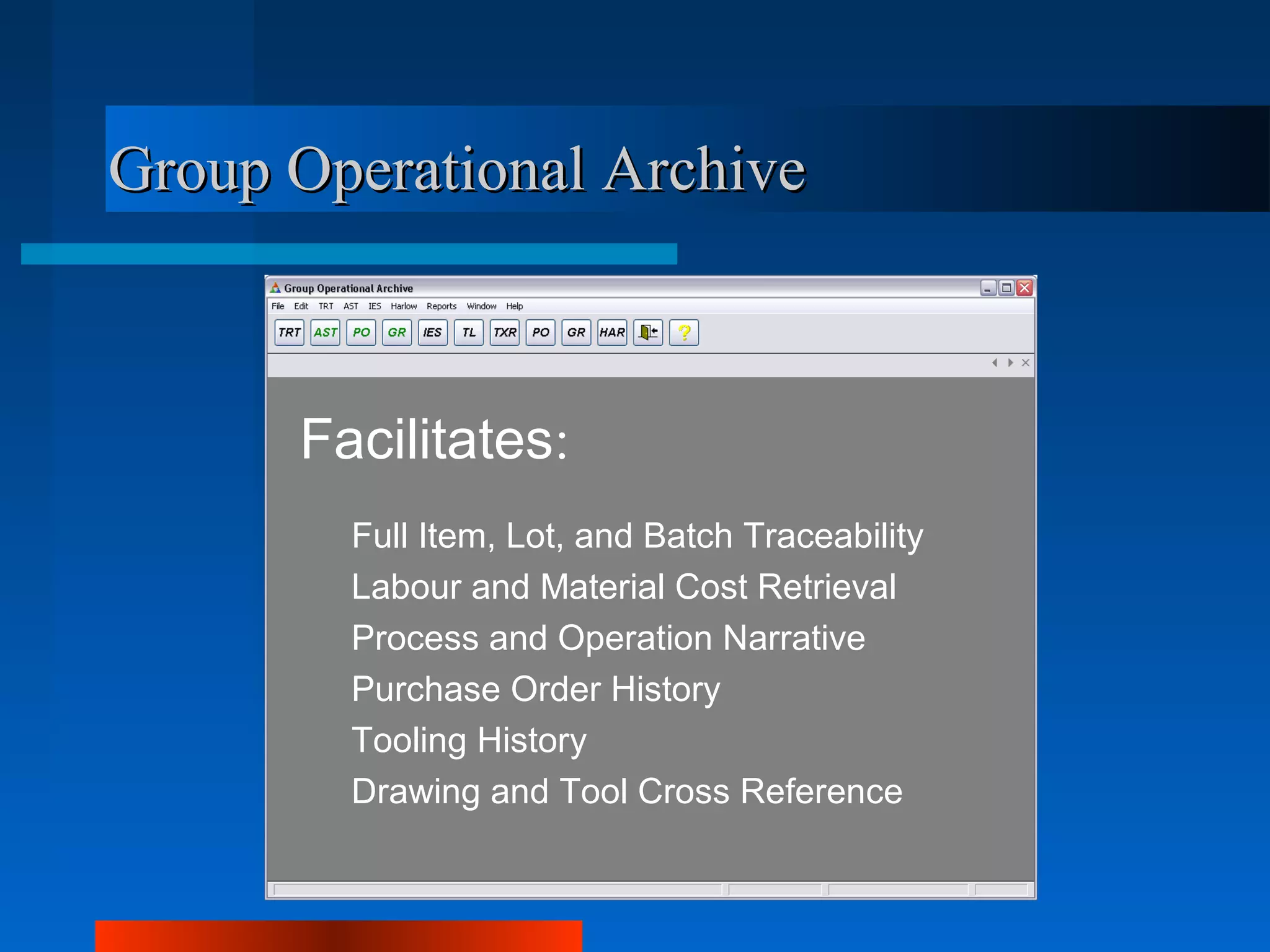Open the TXR cross reference button
This screenshot has width=1270, height=952.
505,332
